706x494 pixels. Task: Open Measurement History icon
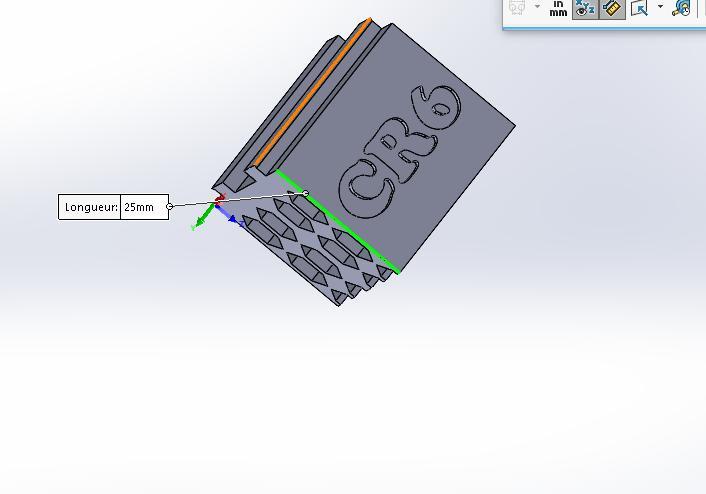pyautogui.click(x=681, y=8)
